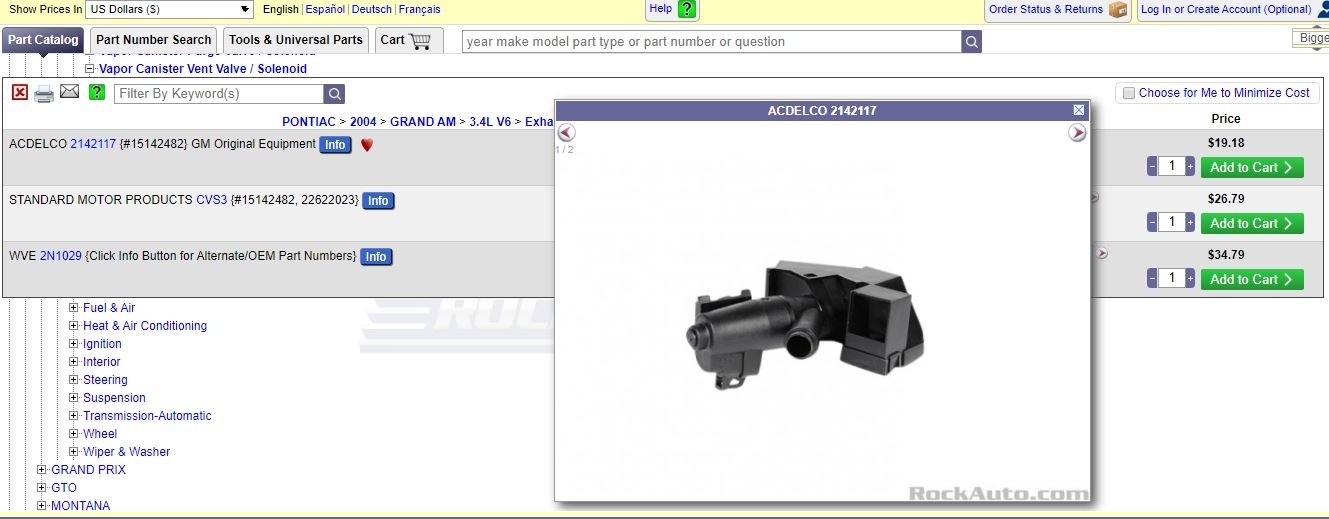Show next image in ACDELCO 2142117 popup
1329x519 pixels.
tap(1077, 132)
